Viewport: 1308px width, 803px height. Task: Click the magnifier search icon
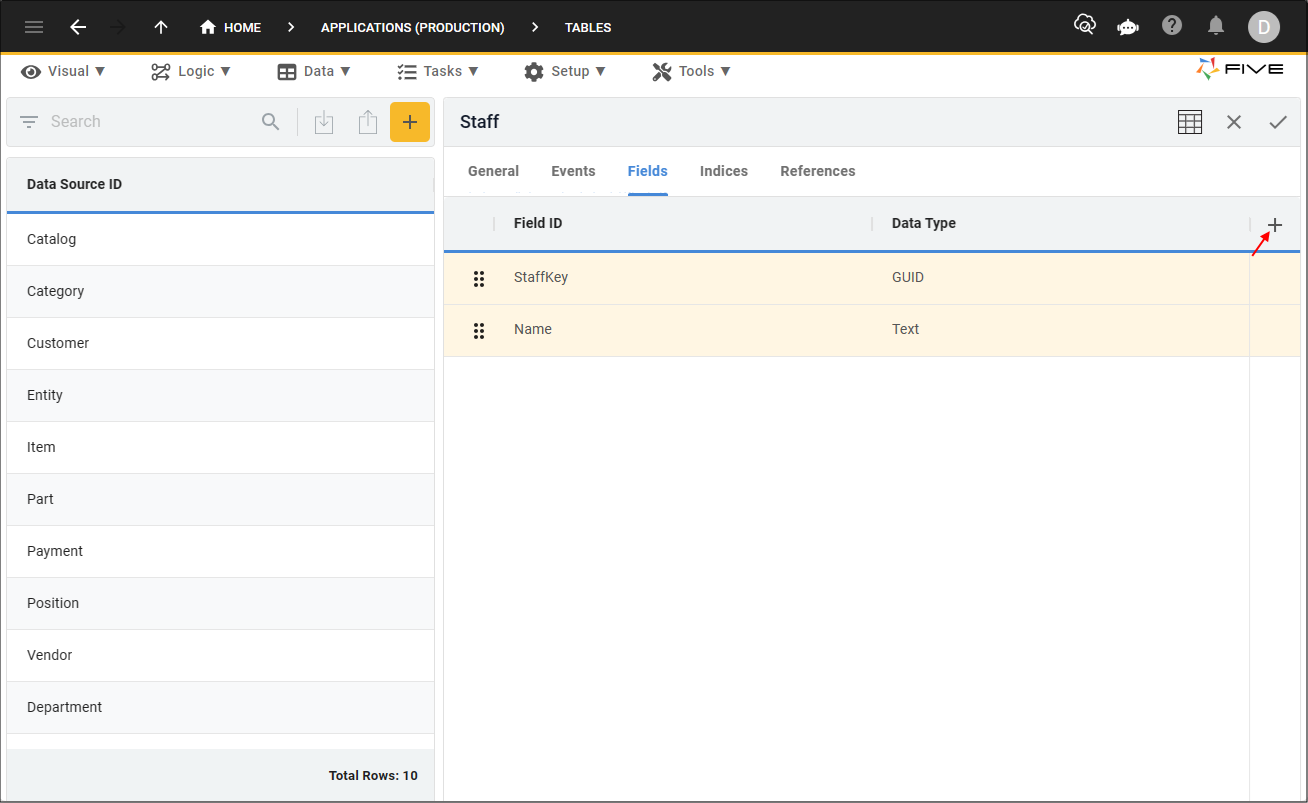[x=271, y=122]
